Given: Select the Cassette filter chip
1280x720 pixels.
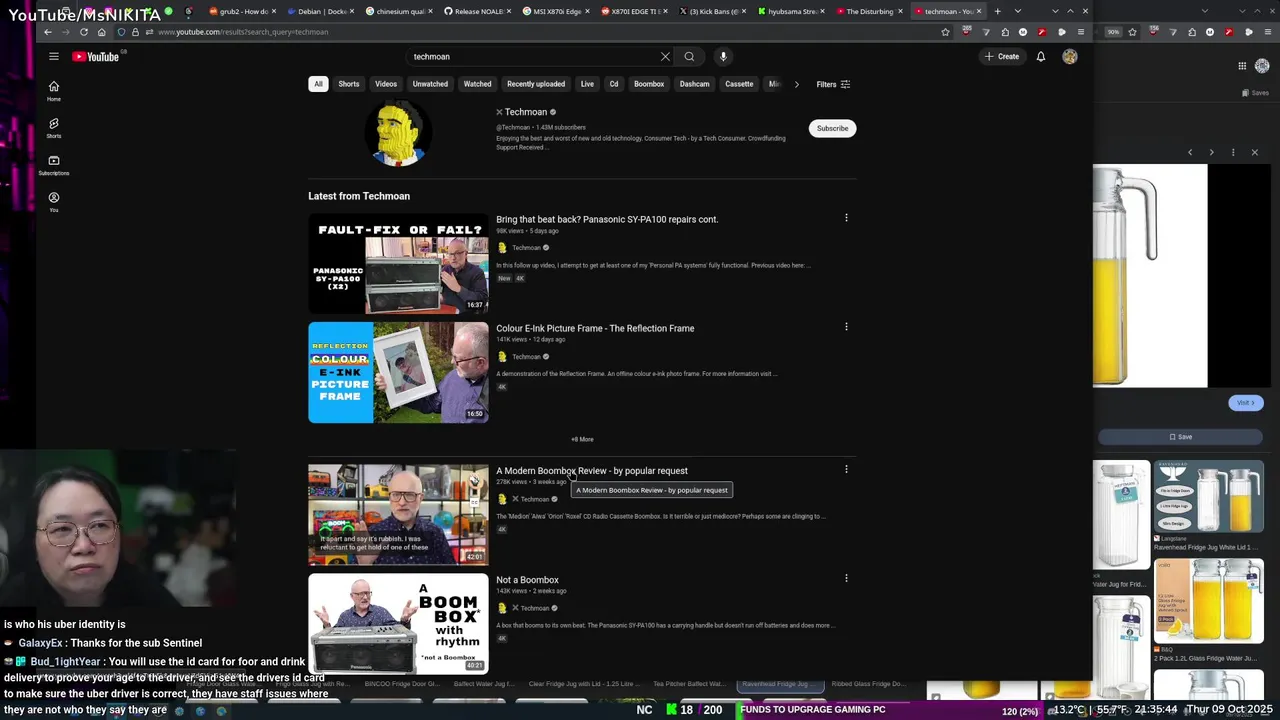Looking at the screenshot, I should (739, 84).
